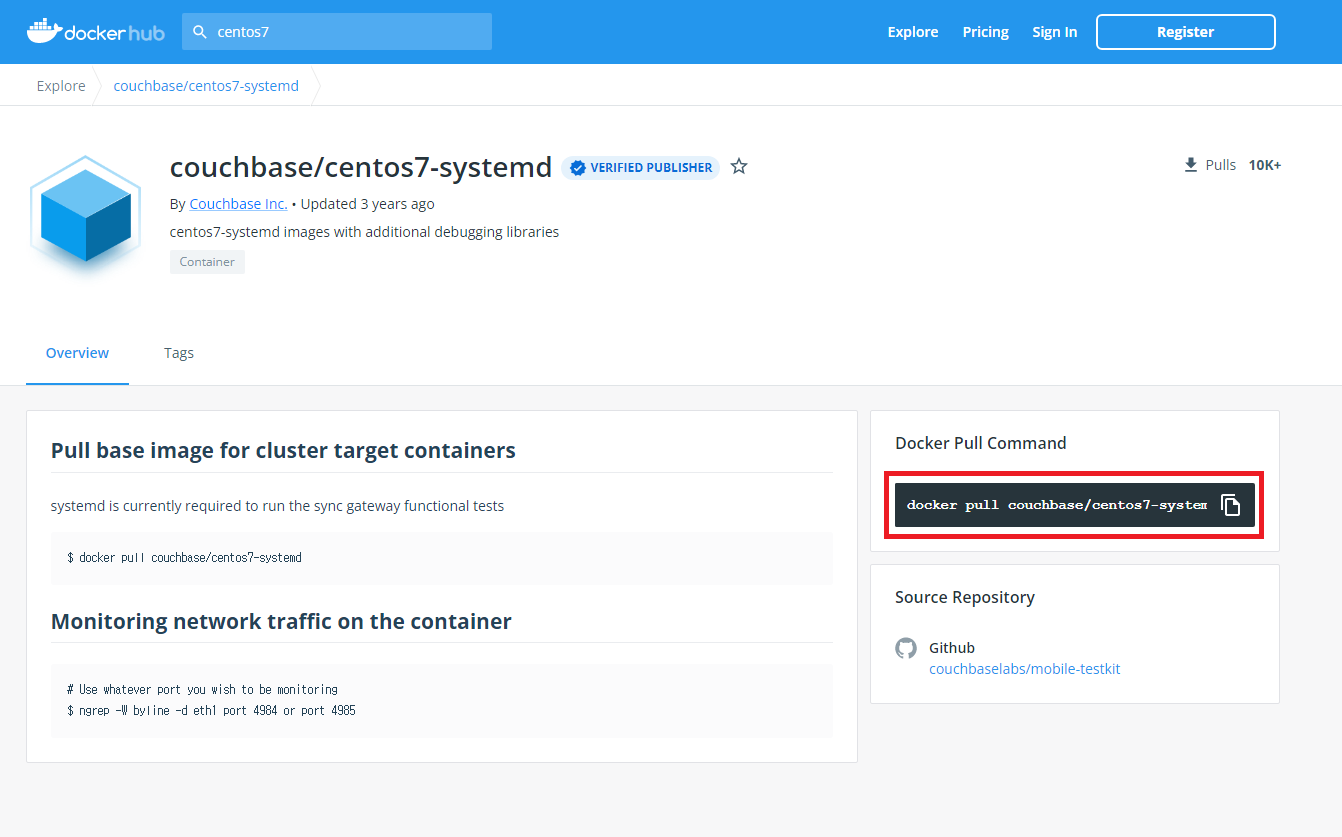Viewport: 1342px width, 837px height.
Task: Click the Docker Hub logo
Action: point(95,32)
